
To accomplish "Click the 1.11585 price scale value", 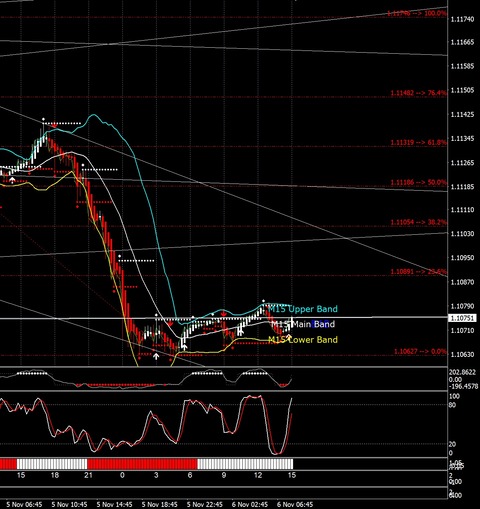I will click(462, 66).
